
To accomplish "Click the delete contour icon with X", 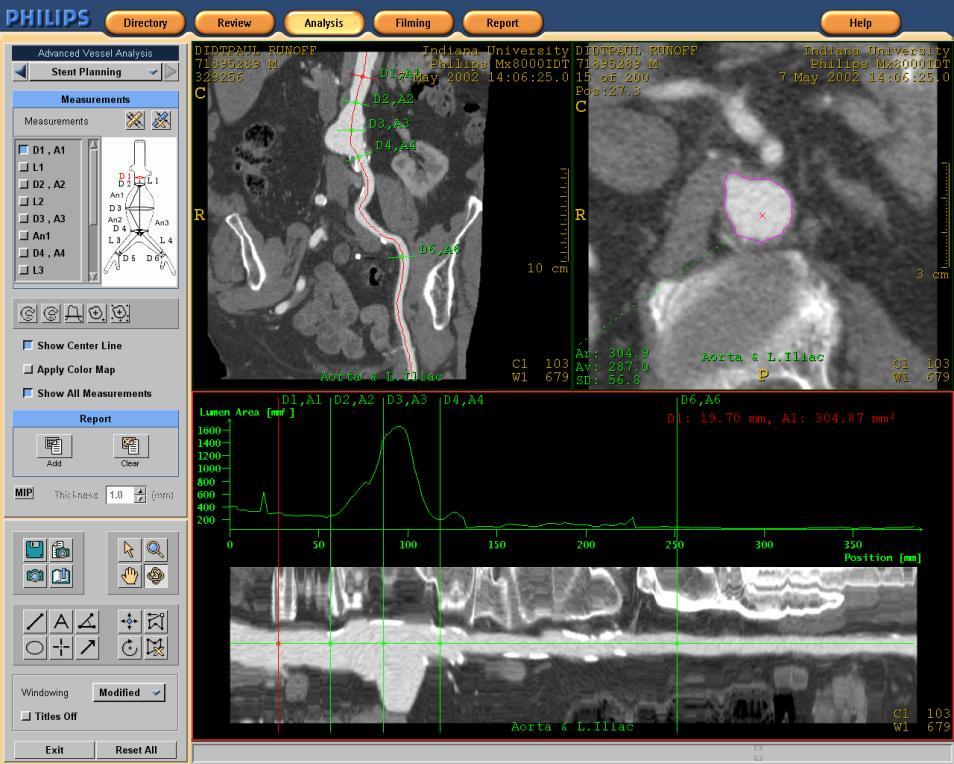I will click(156, 648).
